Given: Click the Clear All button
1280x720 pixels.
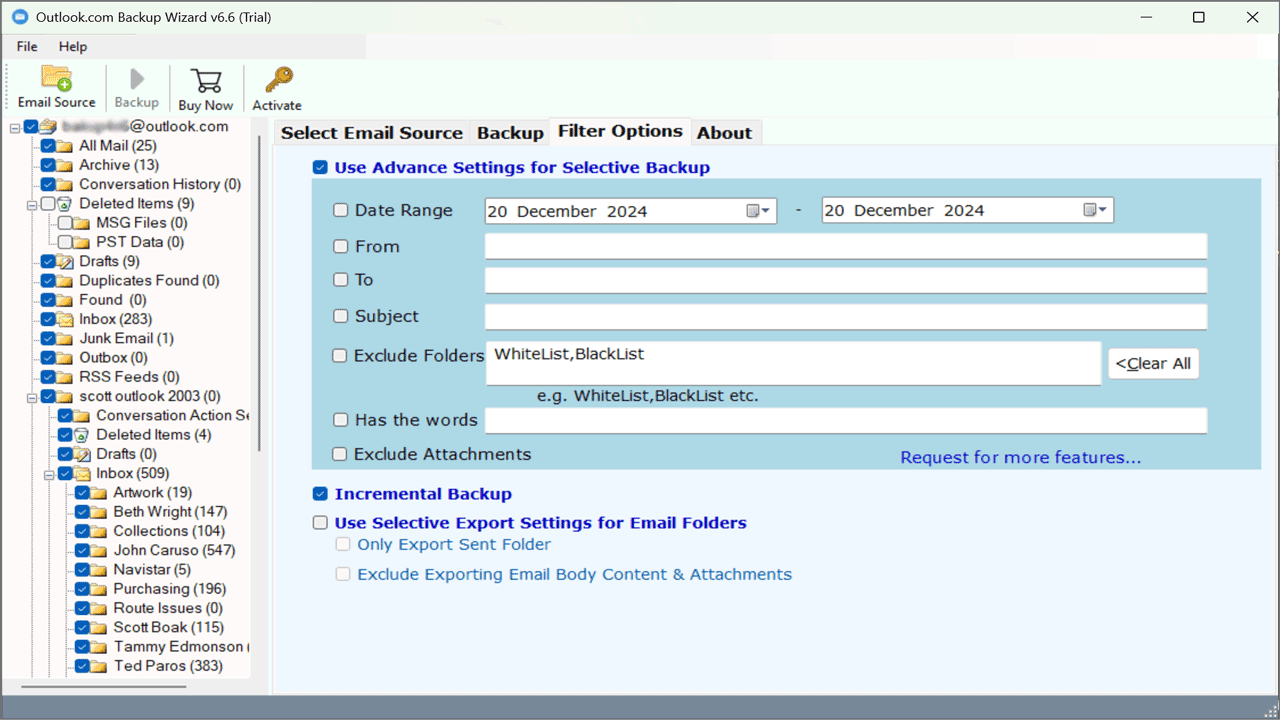Looking at the screenshot, I should 1153,363.
